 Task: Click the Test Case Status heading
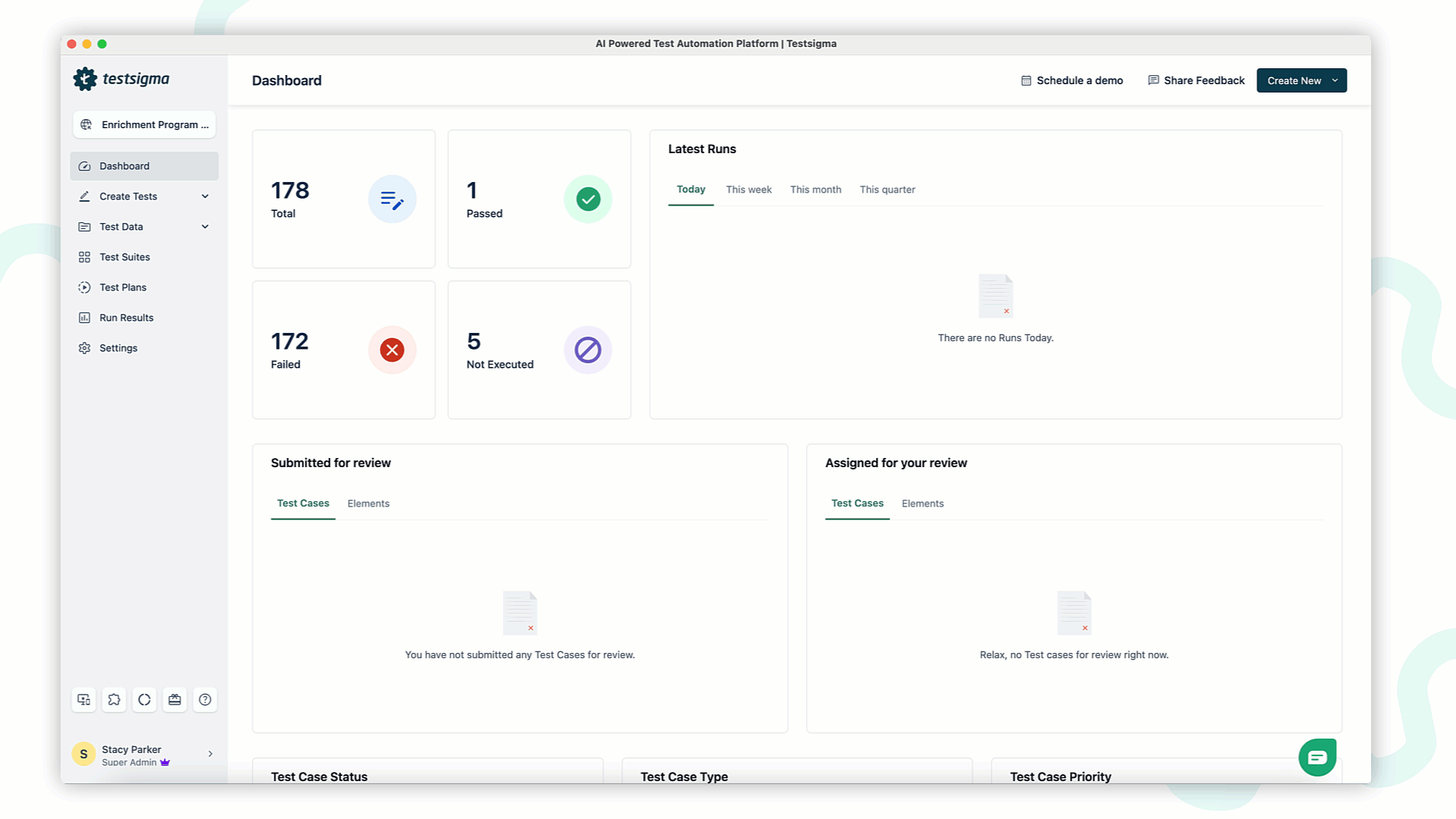(319, 777)
